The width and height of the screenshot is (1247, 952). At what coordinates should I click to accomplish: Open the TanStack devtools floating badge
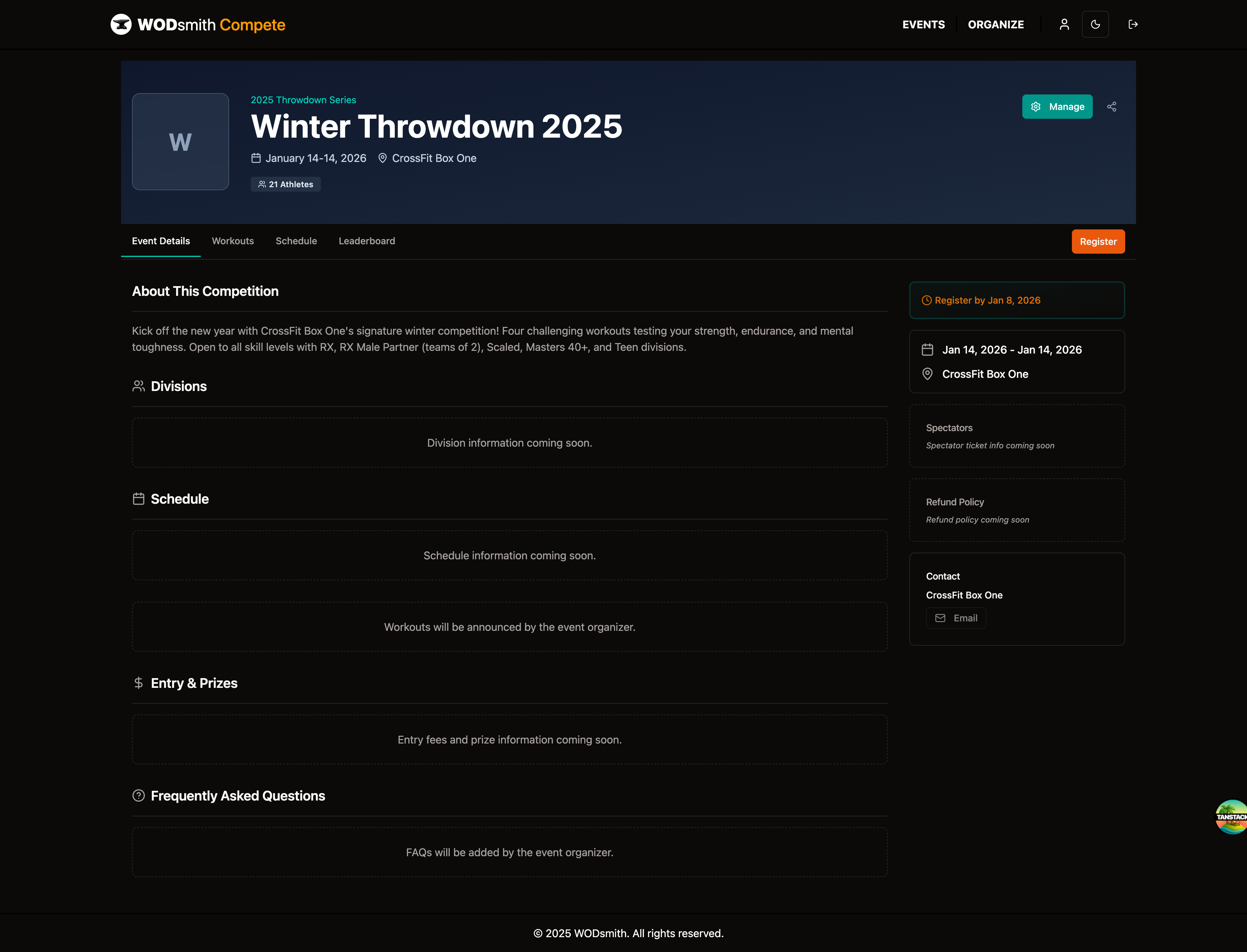point(1231,817)
